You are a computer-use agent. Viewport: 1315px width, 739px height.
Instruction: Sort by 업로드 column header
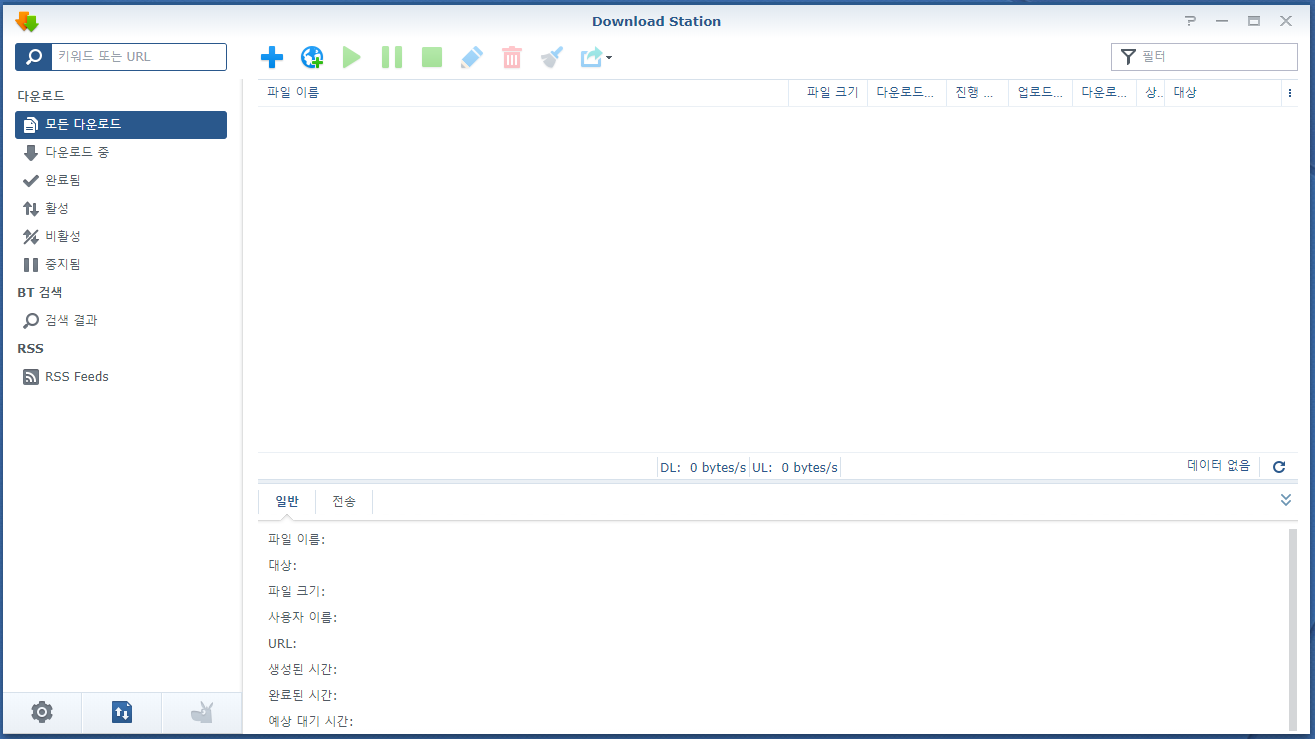(x=1040, y=92)
